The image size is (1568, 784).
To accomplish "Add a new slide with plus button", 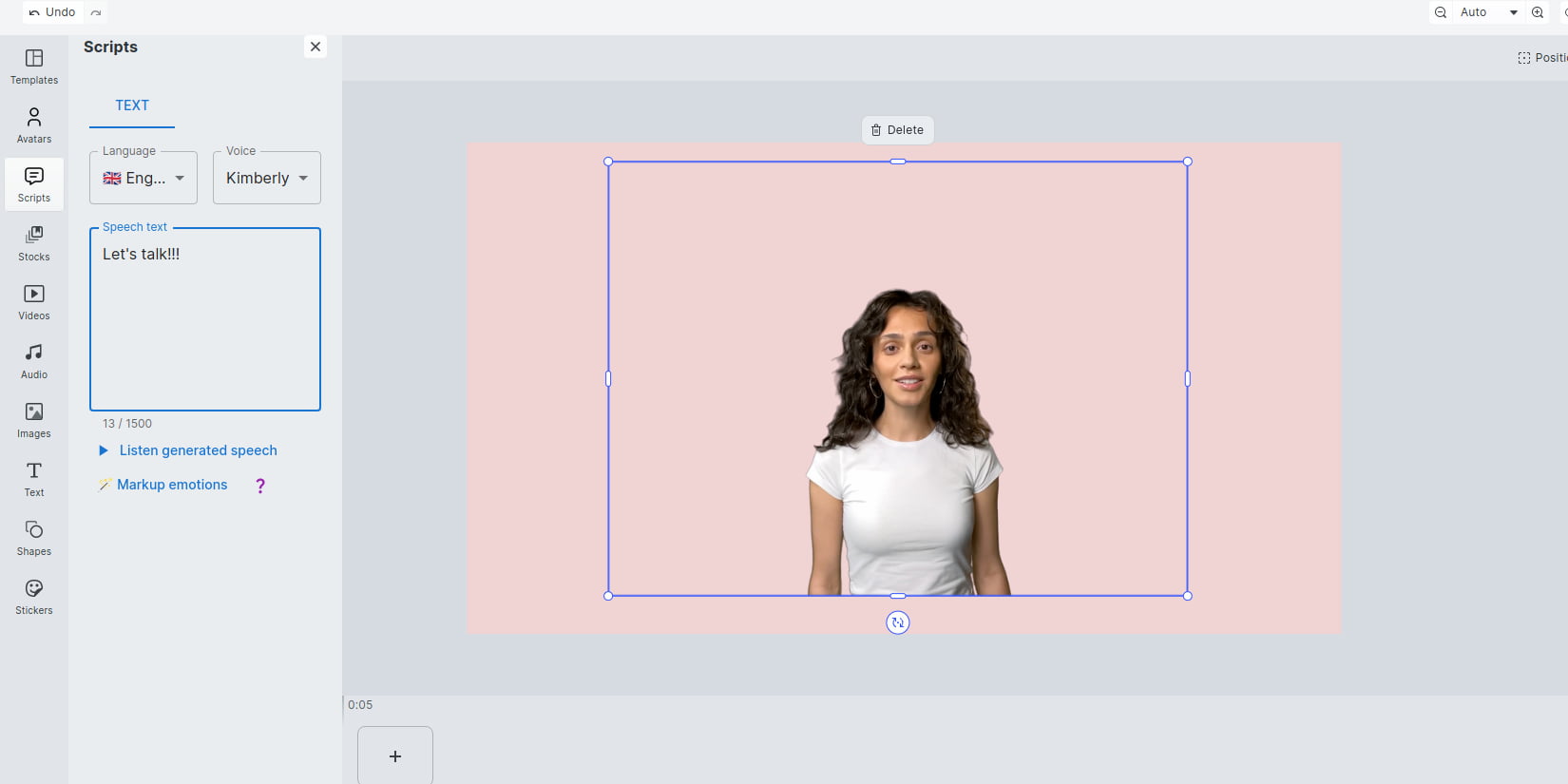I will (x=395, y=756).
